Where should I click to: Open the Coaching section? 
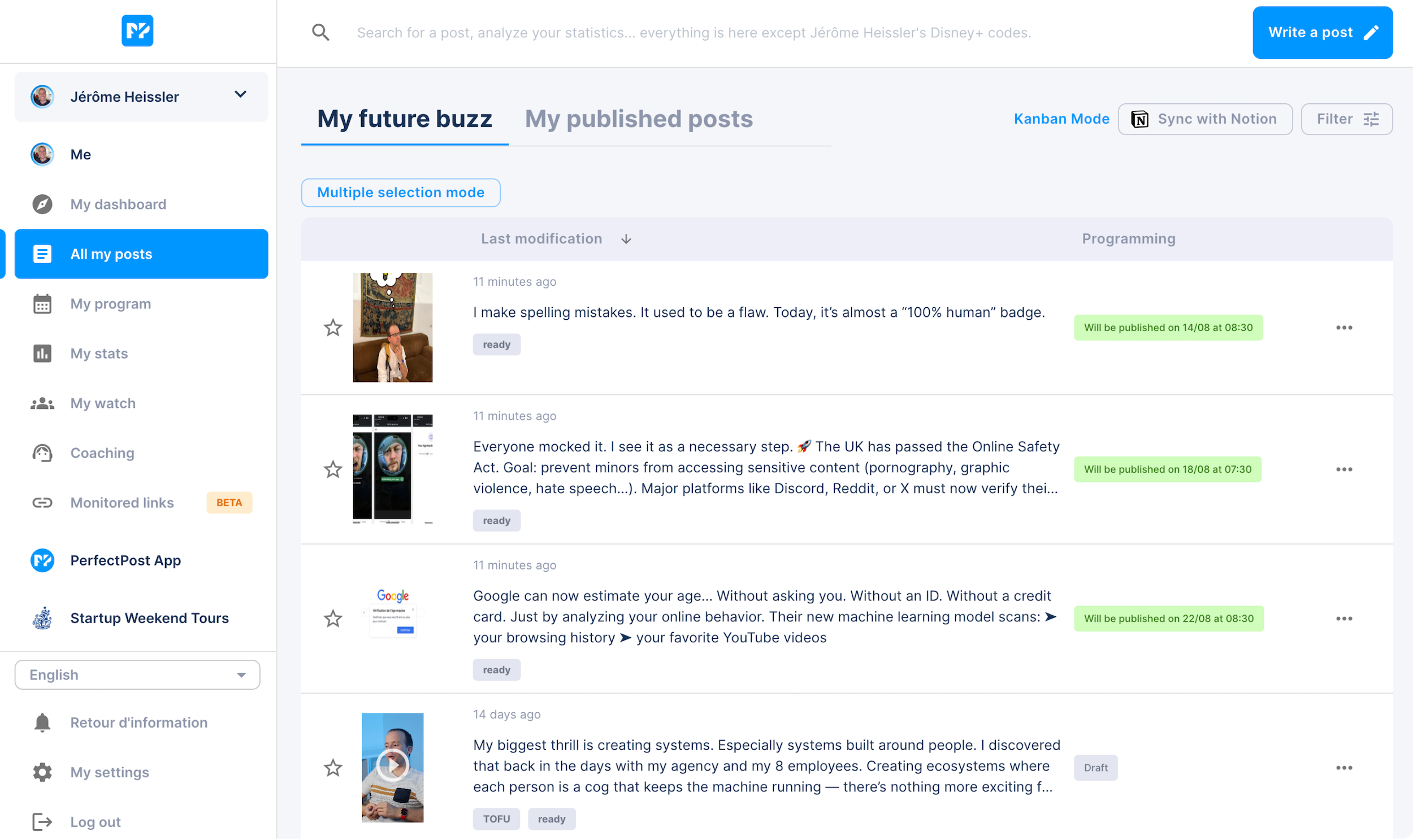click(x=102, y=452)
